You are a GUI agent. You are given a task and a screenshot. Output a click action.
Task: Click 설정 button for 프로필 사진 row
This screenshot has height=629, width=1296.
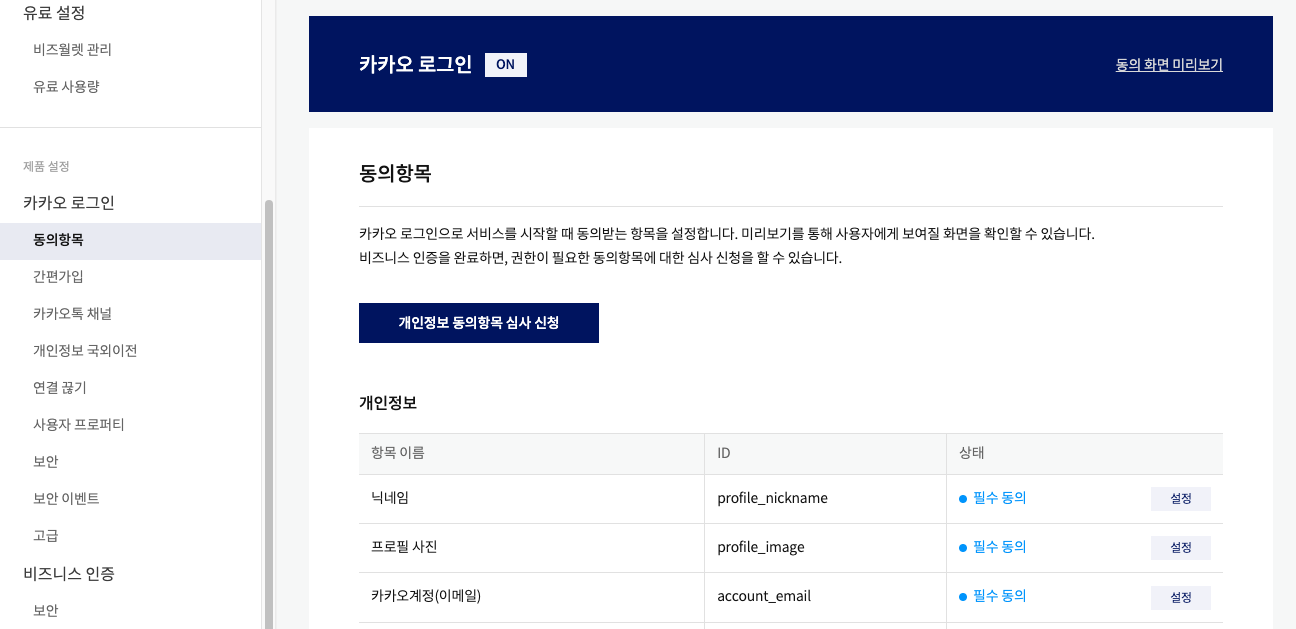(1181, 548)
